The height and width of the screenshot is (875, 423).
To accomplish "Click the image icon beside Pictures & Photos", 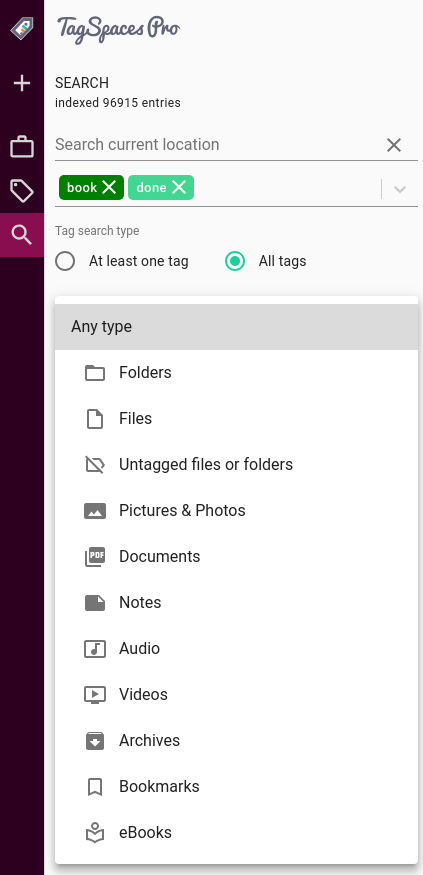I will click(95, 511).
